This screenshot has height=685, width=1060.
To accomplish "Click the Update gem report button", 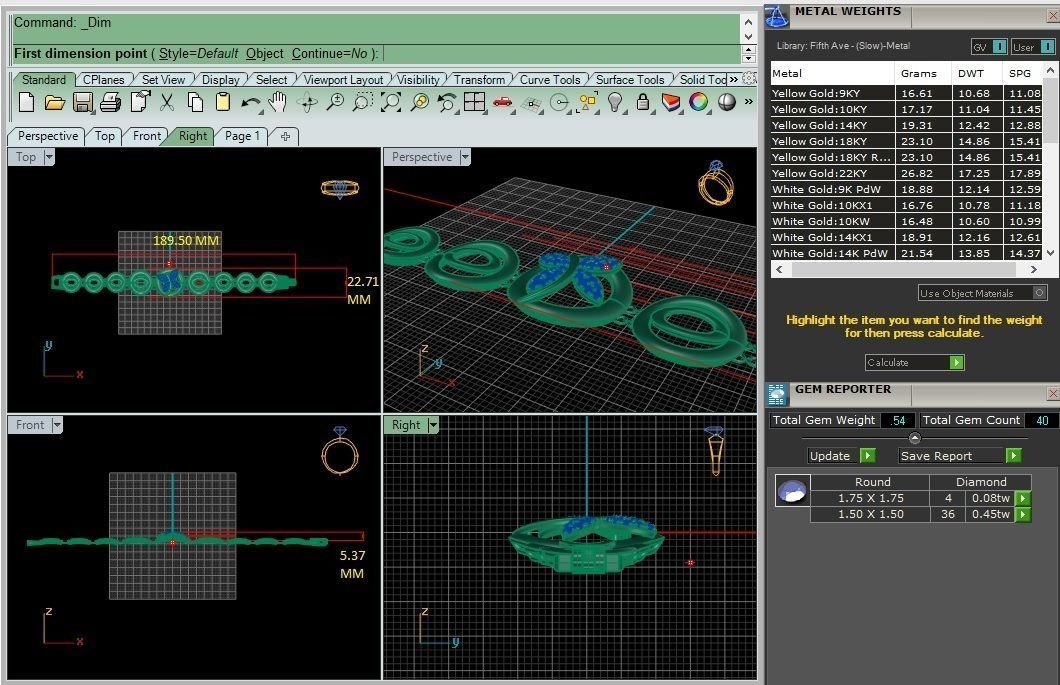I will [842, 456].
